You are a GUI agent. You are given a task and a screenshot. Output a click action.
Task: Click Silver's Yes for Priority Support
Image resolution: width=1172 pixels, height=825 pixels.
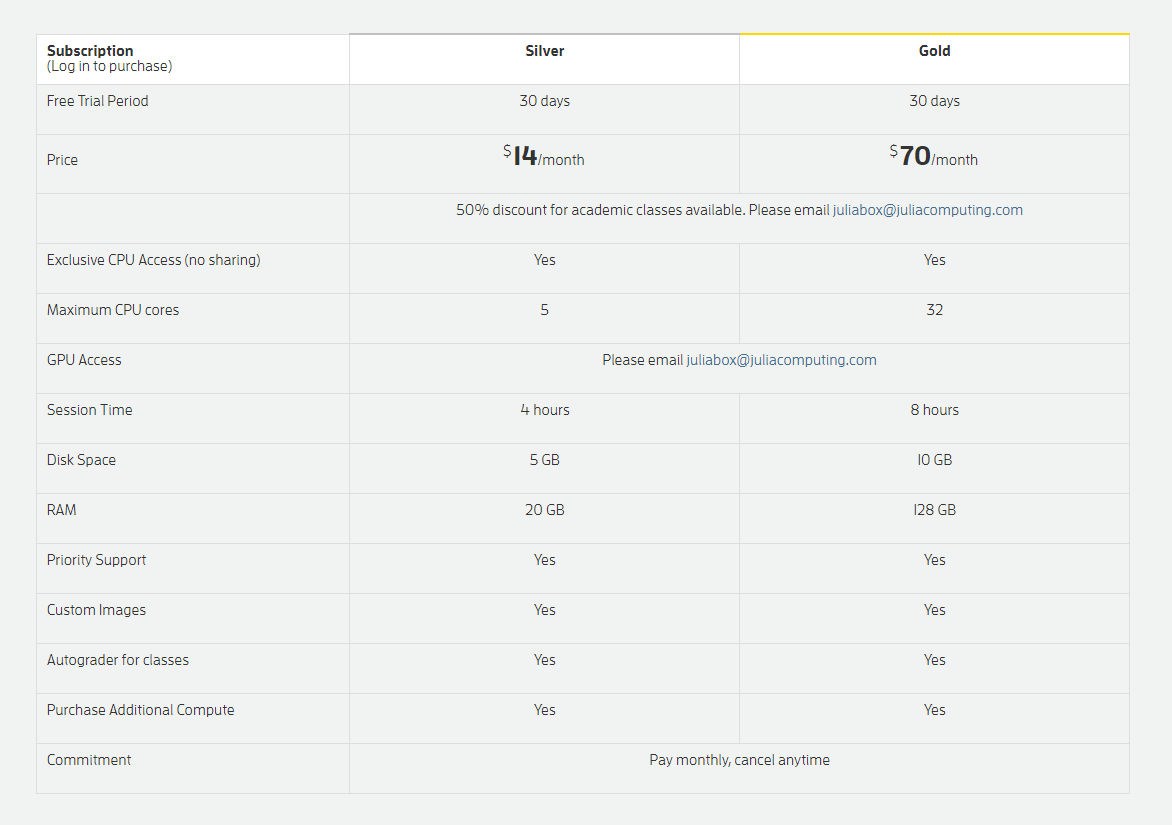pyautogui.click(x=544, y=560)
